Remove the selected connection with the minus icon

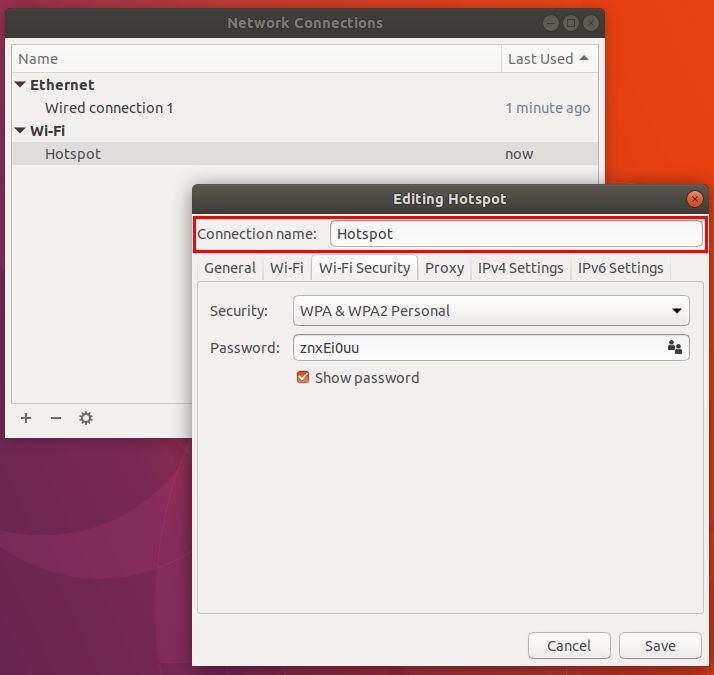[56, 418]
